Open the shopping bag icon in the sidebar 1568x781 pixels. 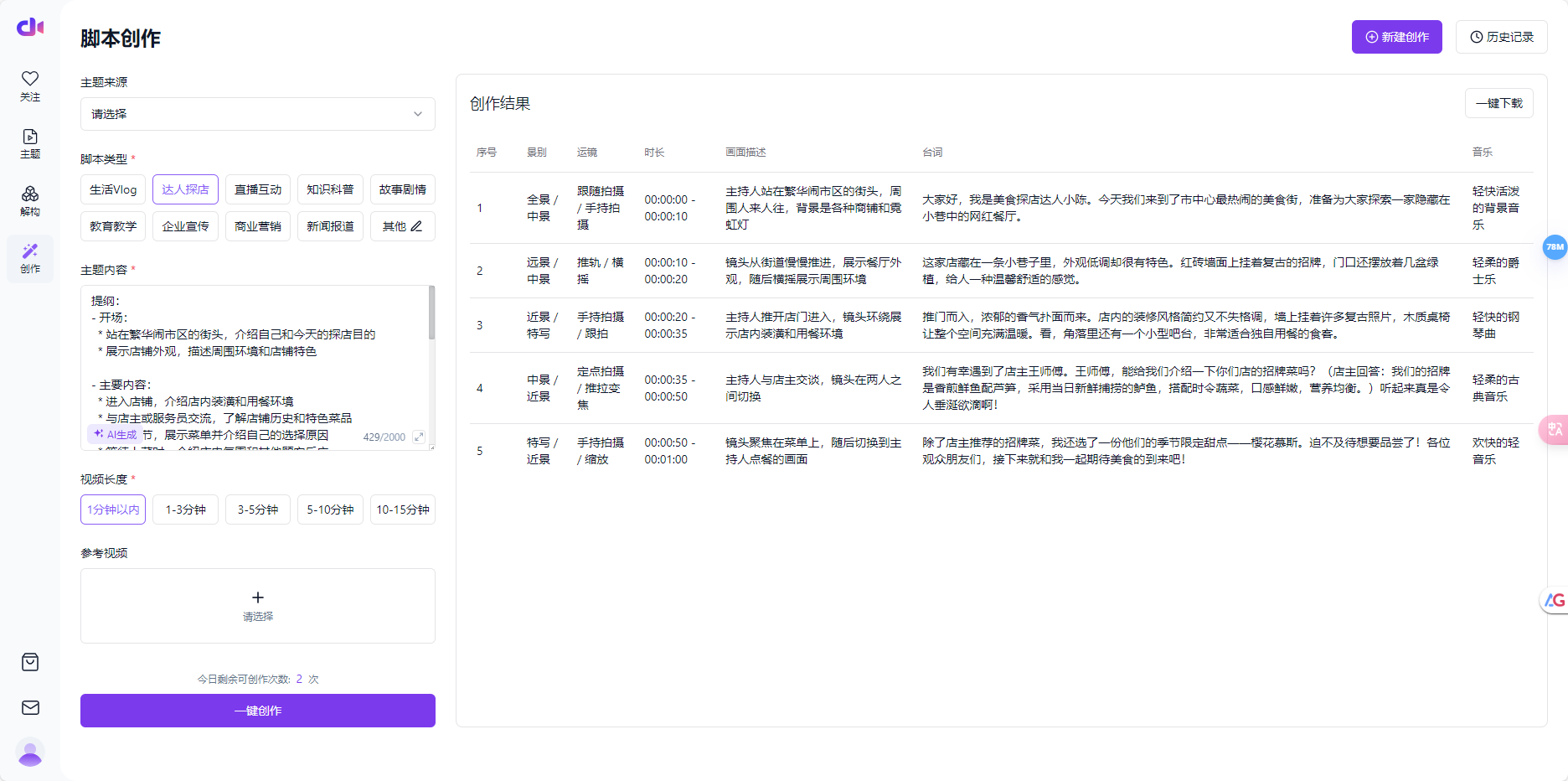30,662
